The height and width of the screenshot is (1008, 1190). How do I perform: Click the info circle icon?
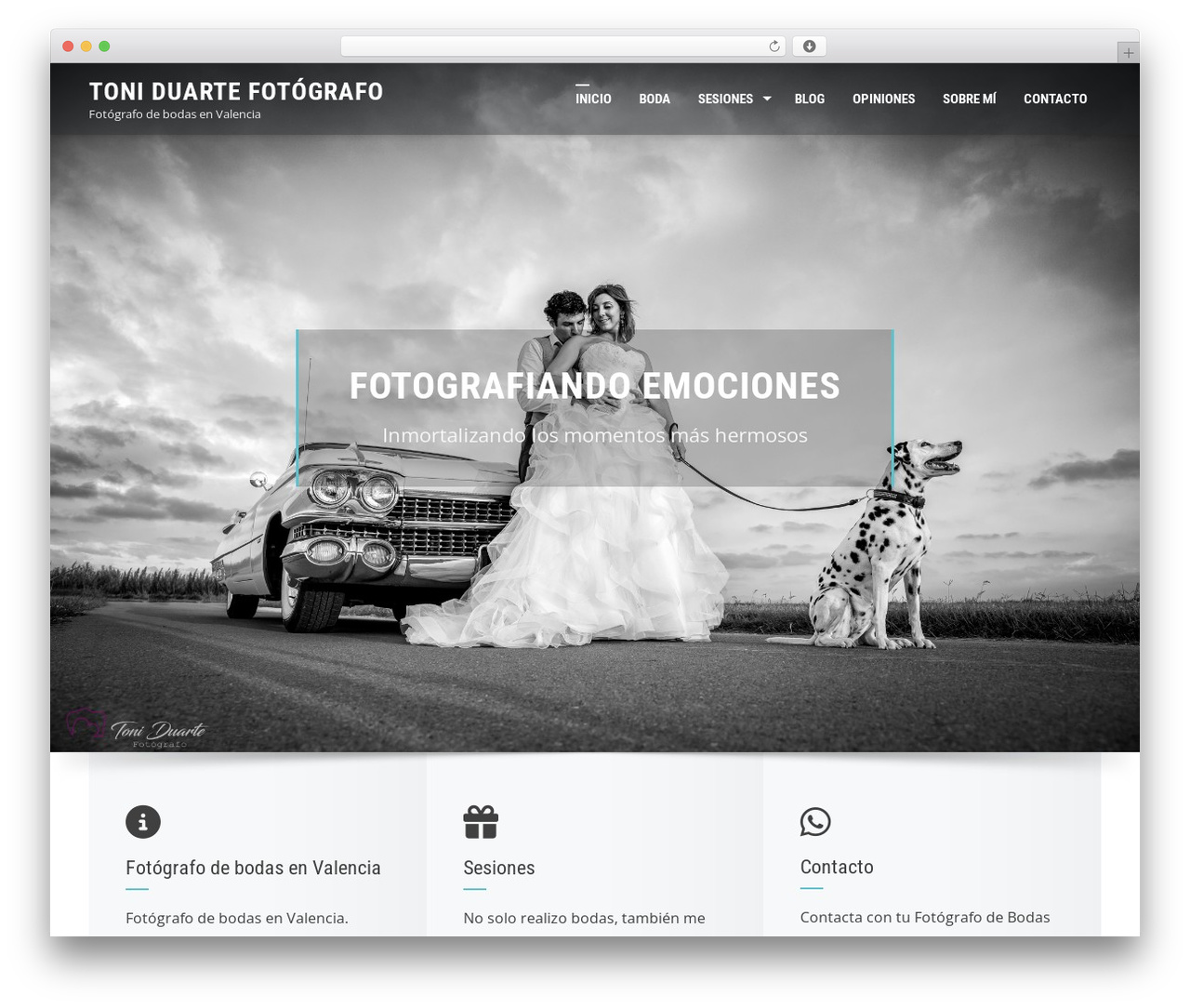point(143,822)
